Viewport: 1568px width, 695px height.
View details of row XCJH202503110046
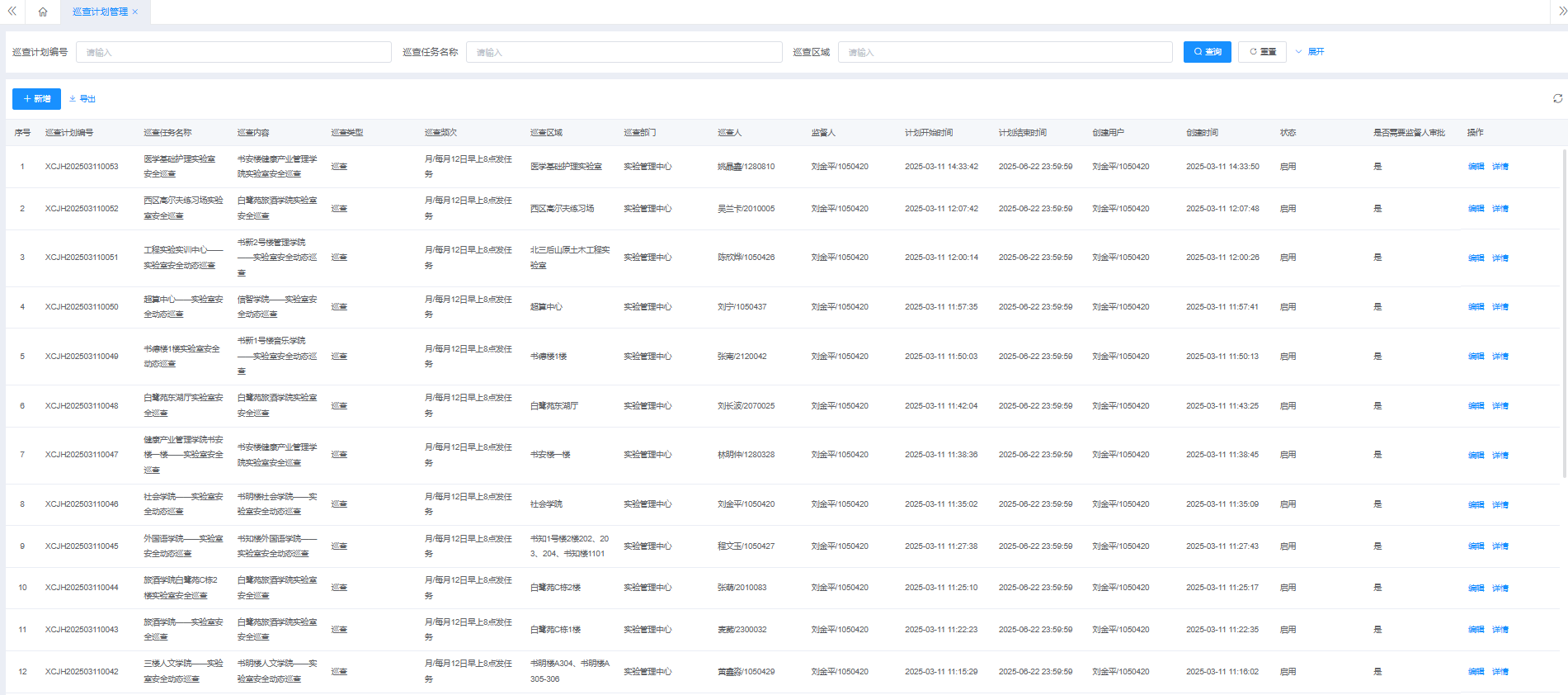tap(1500, 505)
